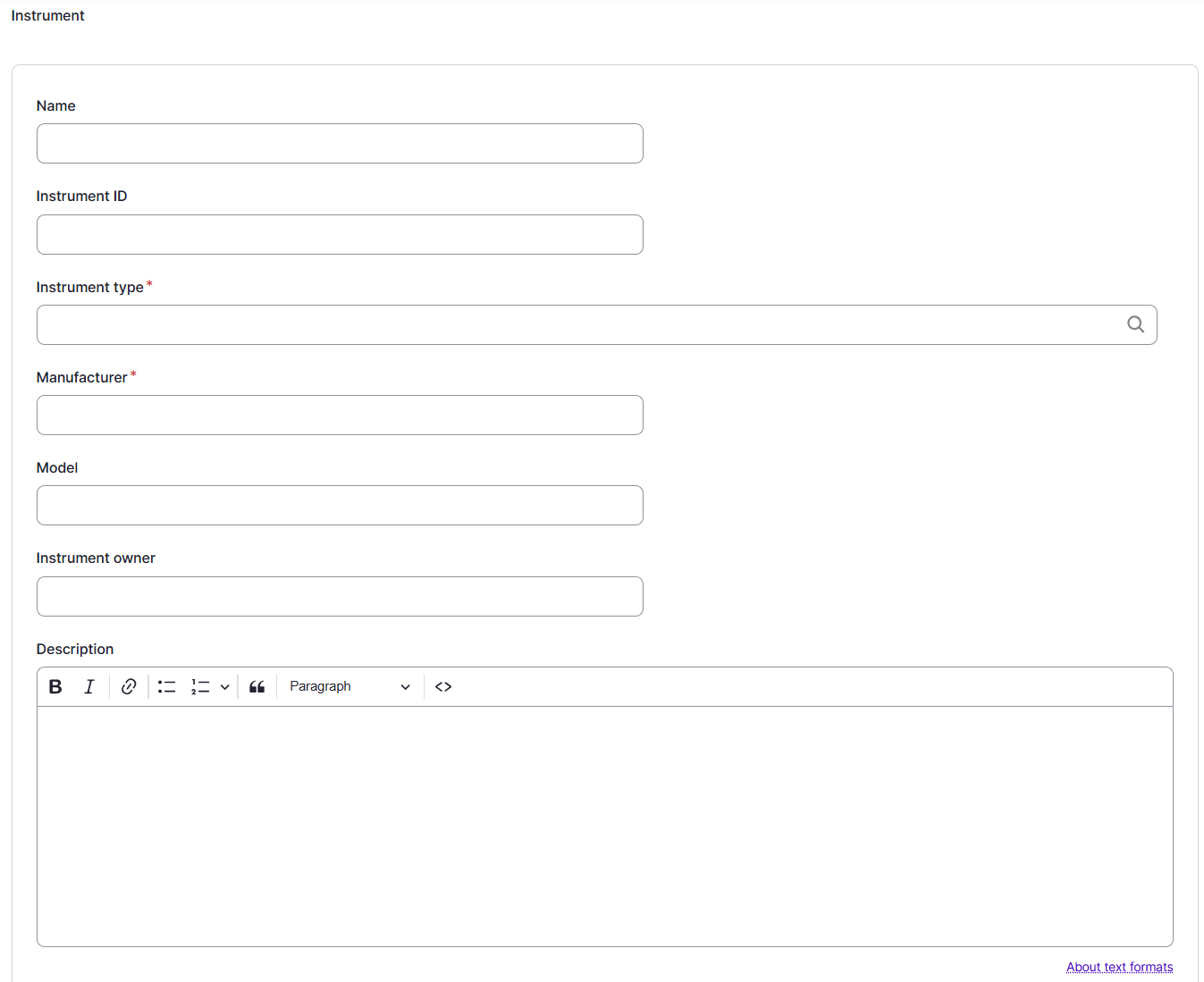Click the Name field label
1204x982 pixels.
pyautogui.click(x=55, y=105)
